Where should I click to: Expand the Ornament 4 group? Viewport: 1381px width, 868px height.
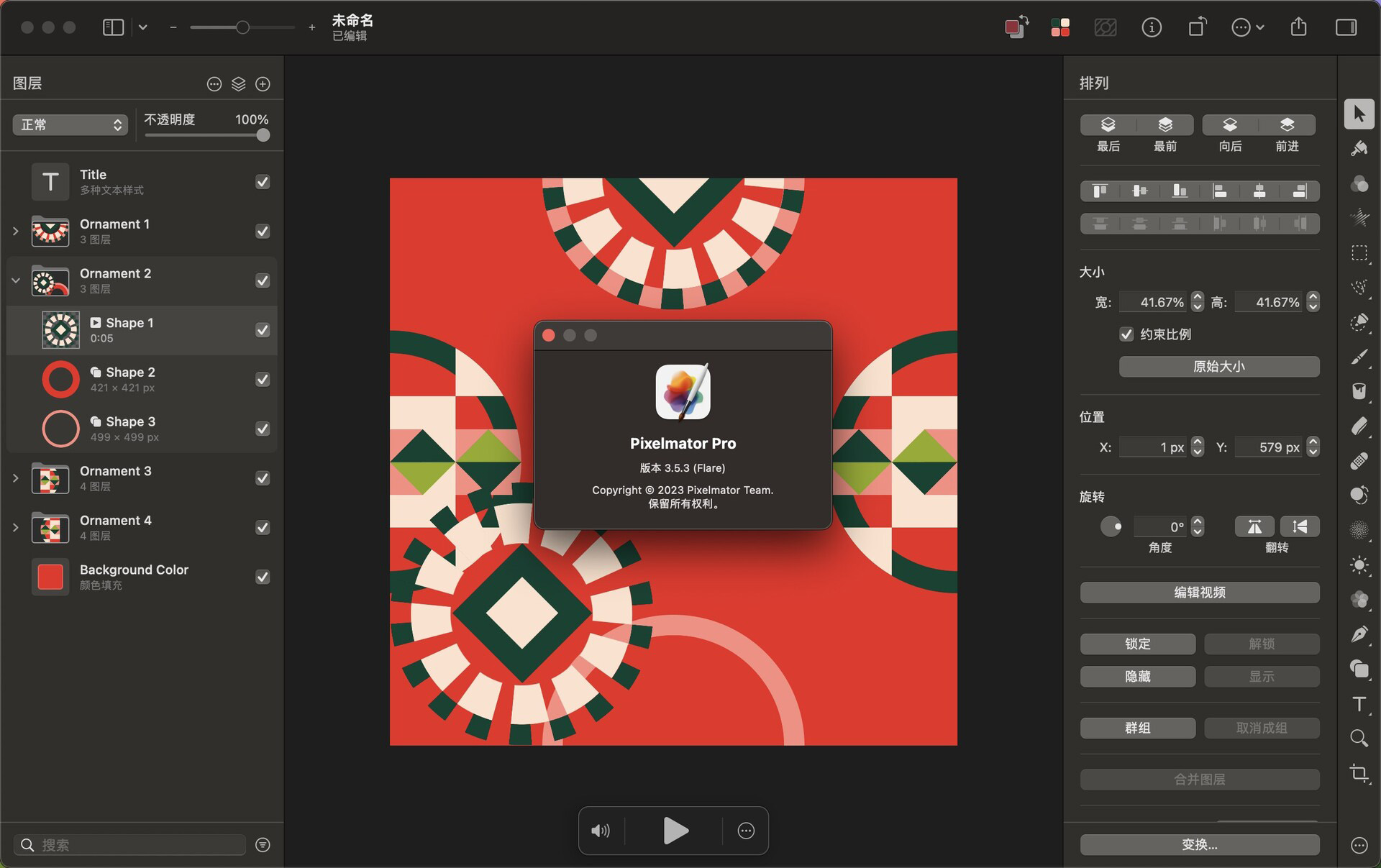16,527
